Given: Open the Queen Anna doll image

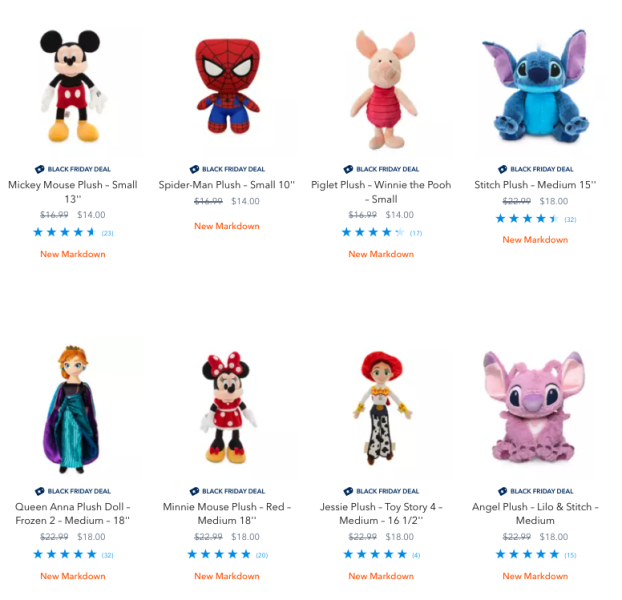Looking at the screenshot, I should pyautogui.click(x=72, y=408).
